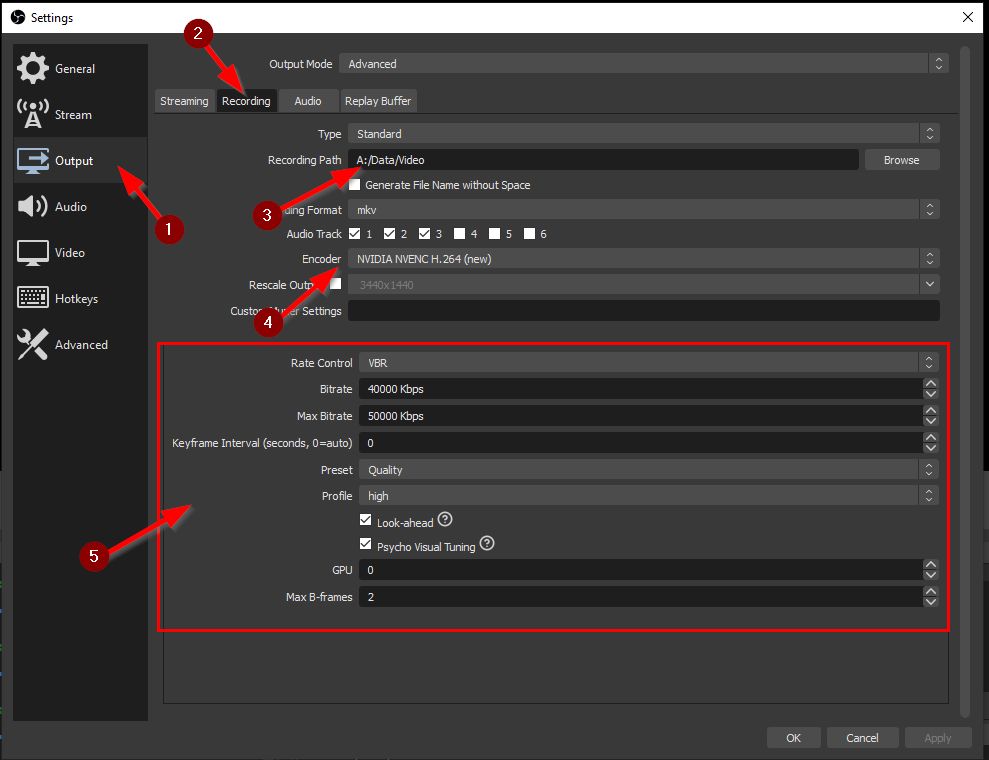Image resolution: width=989 pixels, height=760 pixels.
Task: Switch to the Streaming tab
Action: pyautogui.click(x=184, y=101)
